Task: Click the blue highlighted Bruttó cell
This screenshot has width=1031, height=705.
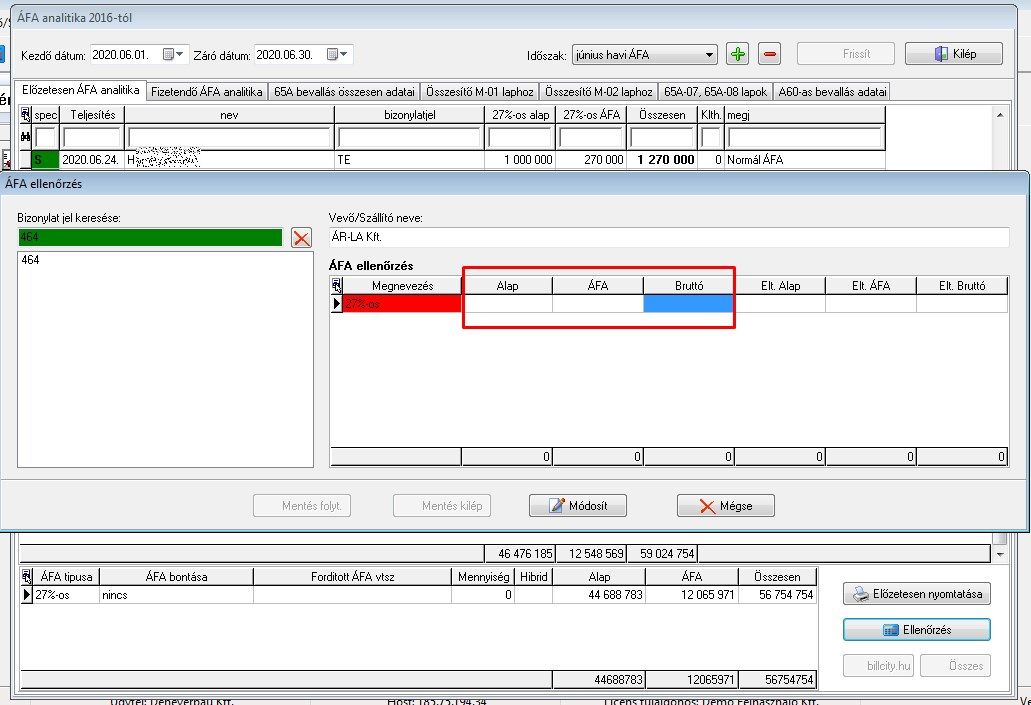Action: click(688, 303)
